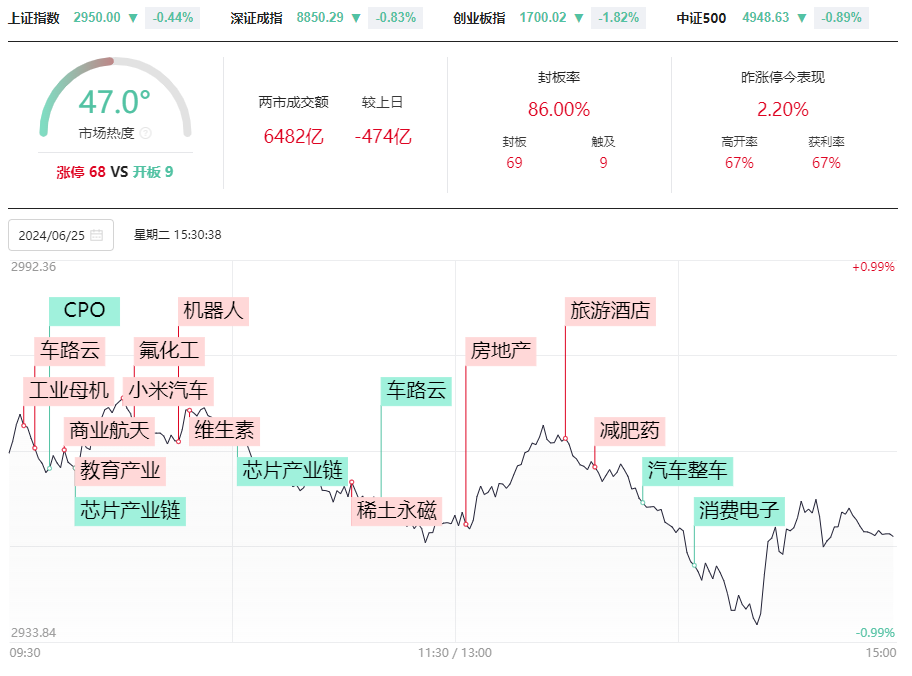Open the 汽车整车 sector tag
This screenshot has width=912, height=676.
point(687,471)
